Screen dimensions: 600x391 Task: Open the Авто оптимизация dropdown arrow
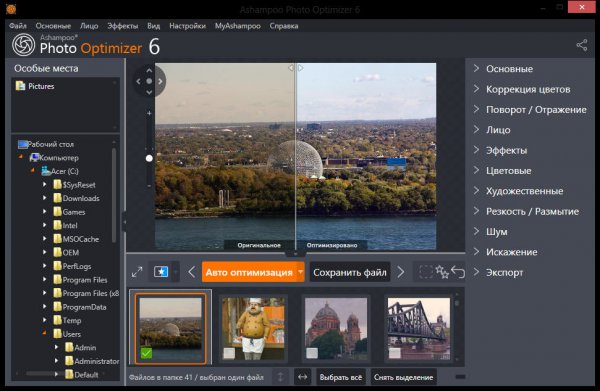tap(301, 272)
